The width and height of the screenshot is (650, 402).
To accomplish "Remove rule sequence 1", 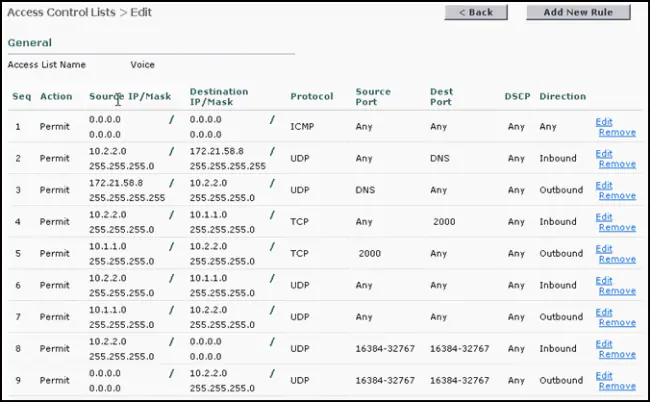I will click(x=617, y=133).
